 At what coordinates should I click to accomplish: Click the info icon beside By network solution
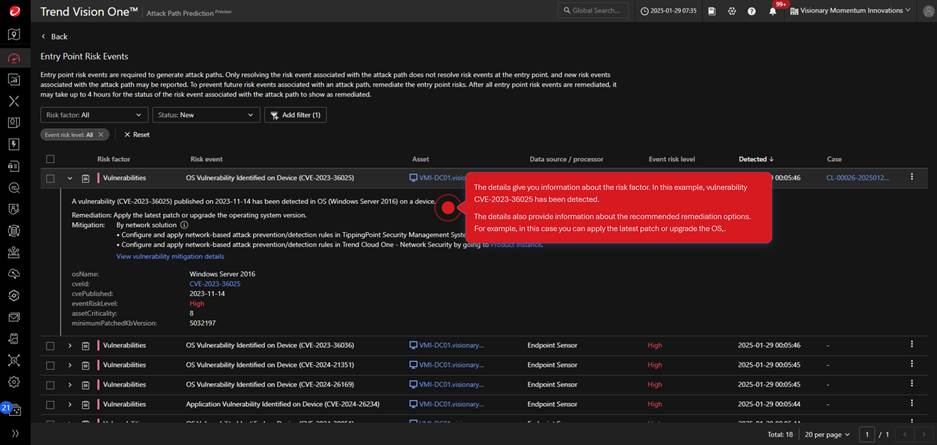pos(184,225)
